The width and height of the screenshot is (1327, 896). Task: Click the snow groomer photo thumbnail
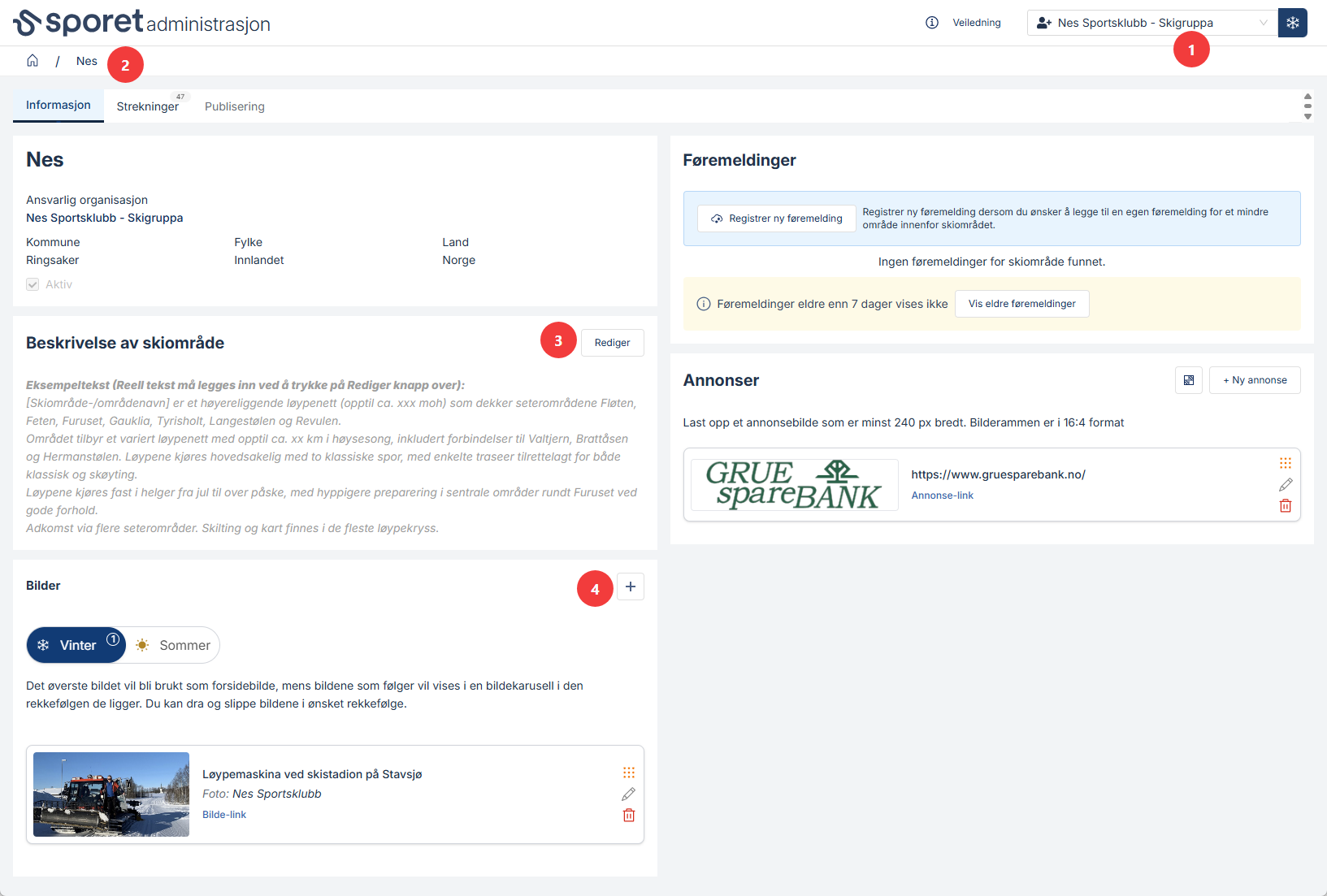click(111, 794)
